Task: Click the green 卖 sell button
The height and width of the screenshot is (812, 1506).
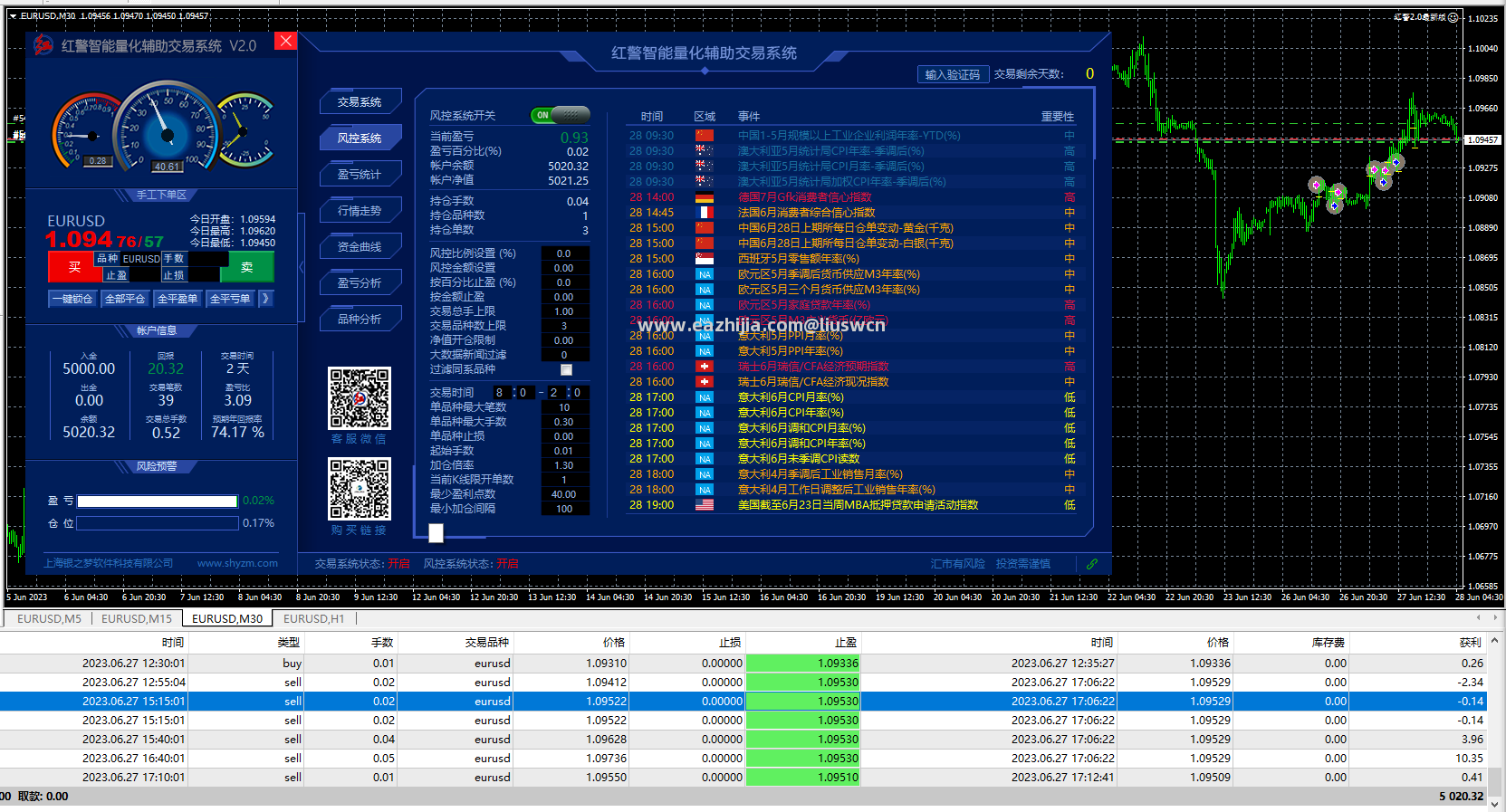Action: pyautogui.click(x=249, y=267)
